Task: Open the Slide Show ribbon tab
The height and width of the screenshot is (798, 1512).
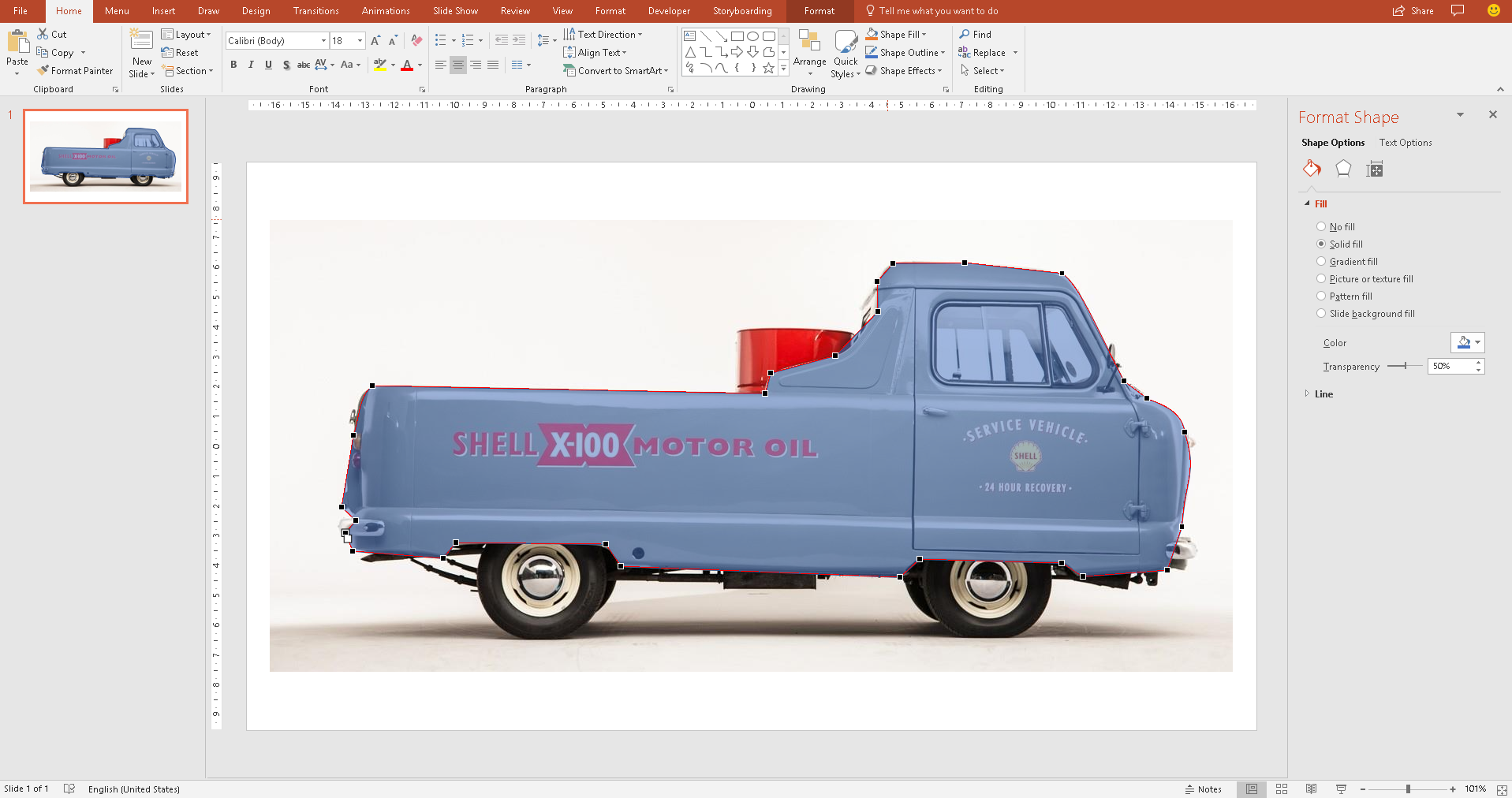Action: pyautogui.click(x=455, y=11)
